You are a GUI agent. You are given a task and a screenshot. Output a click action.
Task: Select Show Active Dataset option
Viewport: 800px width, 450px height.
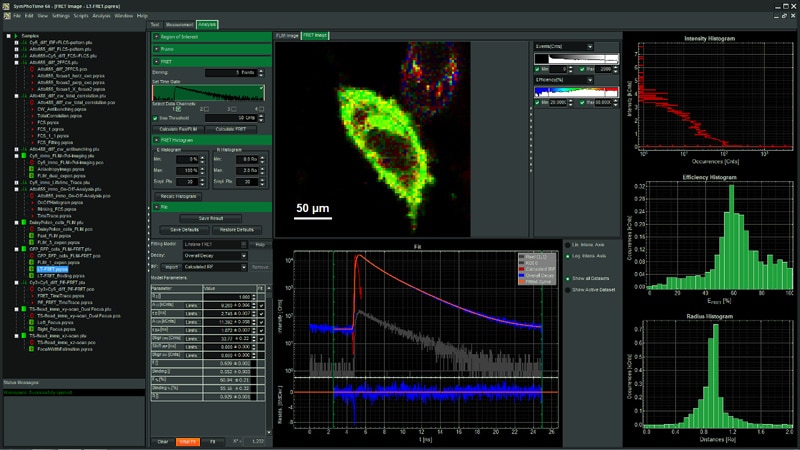(x=568, y=289)
